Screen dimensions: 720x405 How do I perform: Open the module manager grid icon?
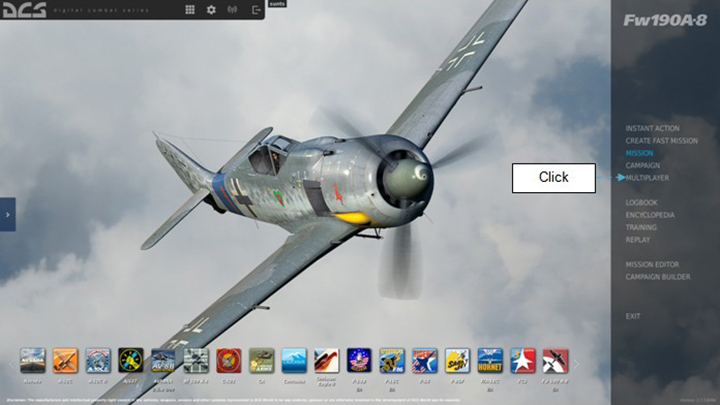(x=190, y=9)
